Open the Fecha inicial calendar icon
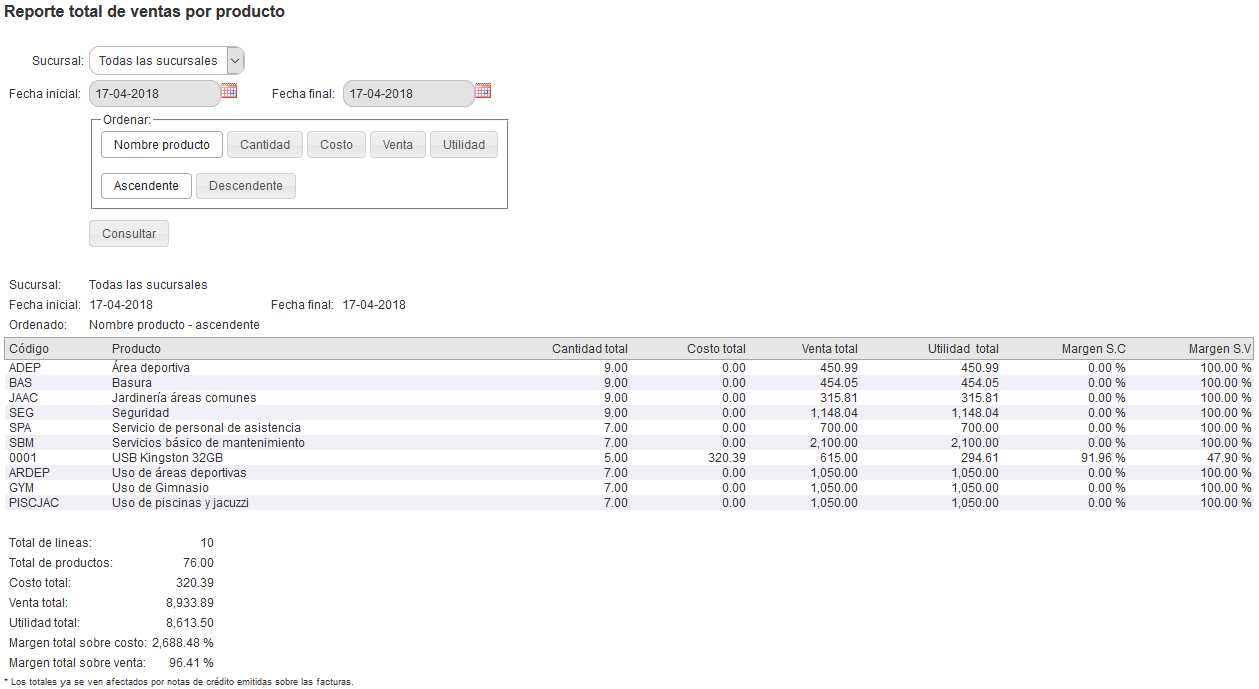 coord(229,91)
